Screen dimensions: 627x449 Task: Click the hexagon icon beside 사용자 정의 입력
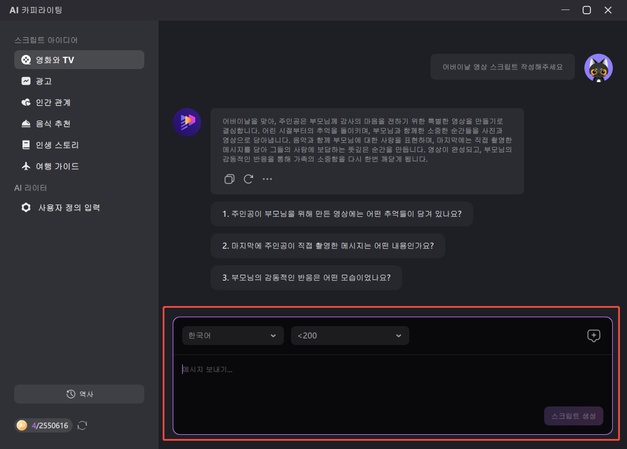pyautogui.click(x=26, y=208)
